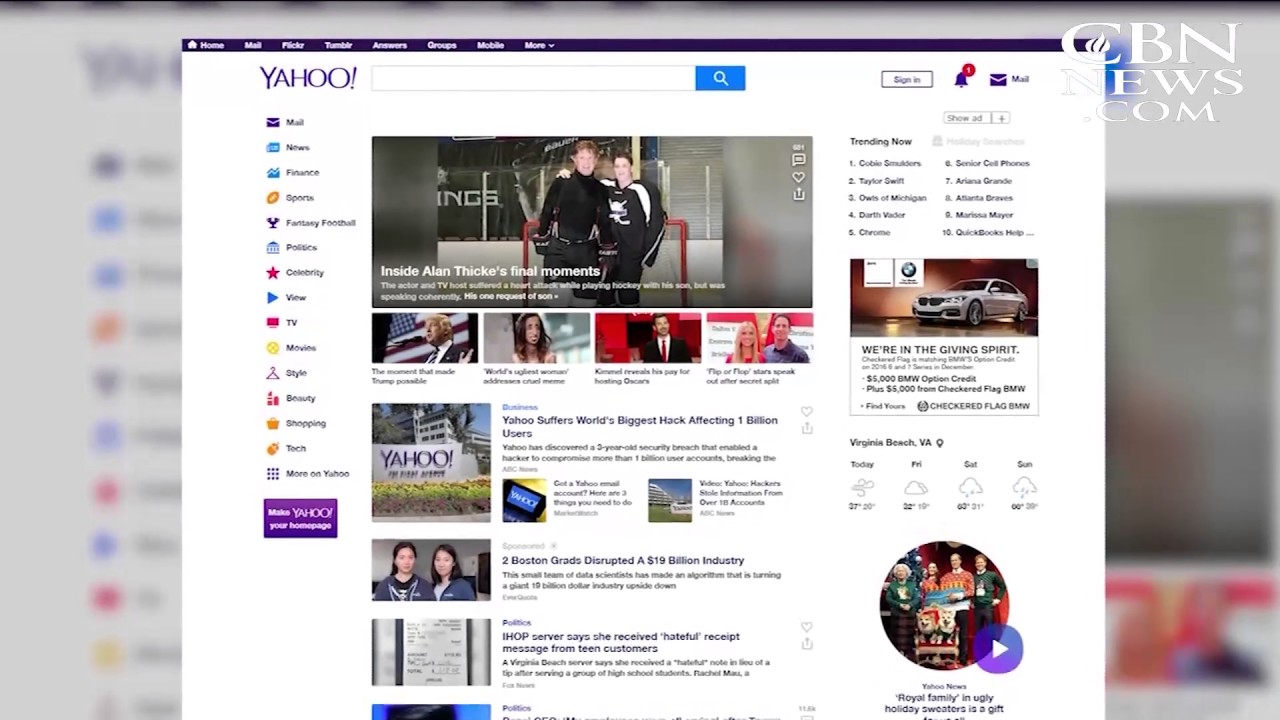This screenshot has height=720, width=1280.
Task: Click the Finance icon in the sidebar
Action: [x=273, y=172]
